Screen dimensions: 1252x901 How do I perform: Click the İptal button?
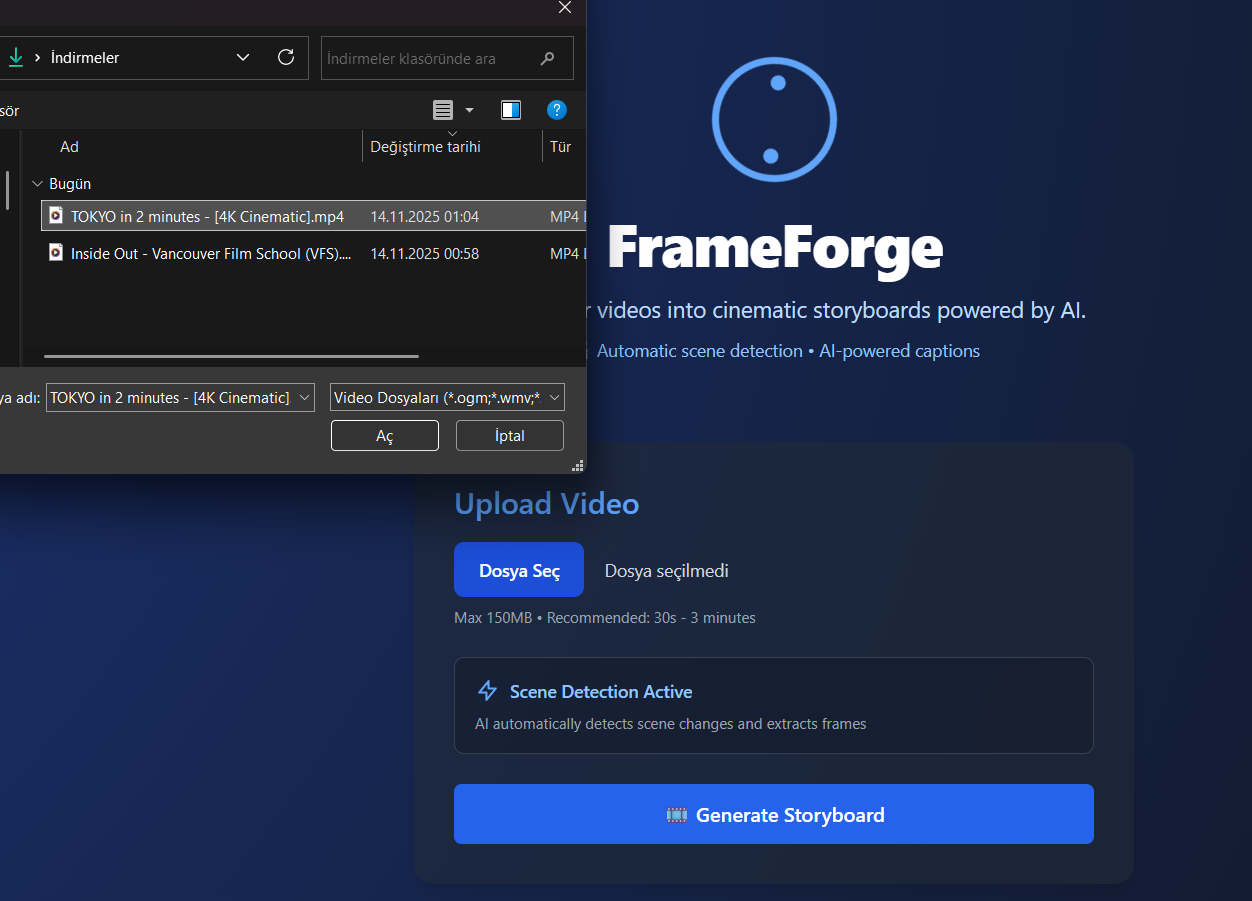click(x=510, y=435)
